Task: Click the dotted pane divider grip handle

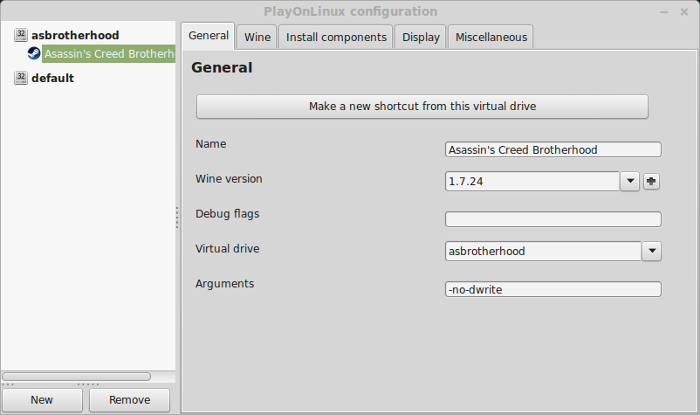Action: tap(177, 217)
